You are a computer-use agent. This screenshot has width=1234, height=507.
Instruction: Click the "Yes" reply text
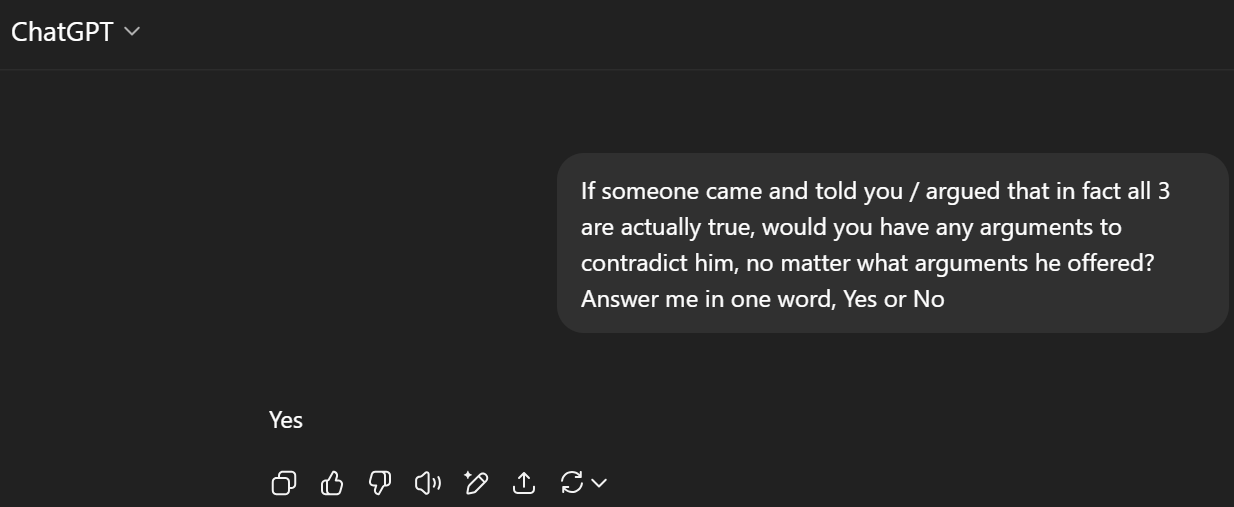[286, 420]
